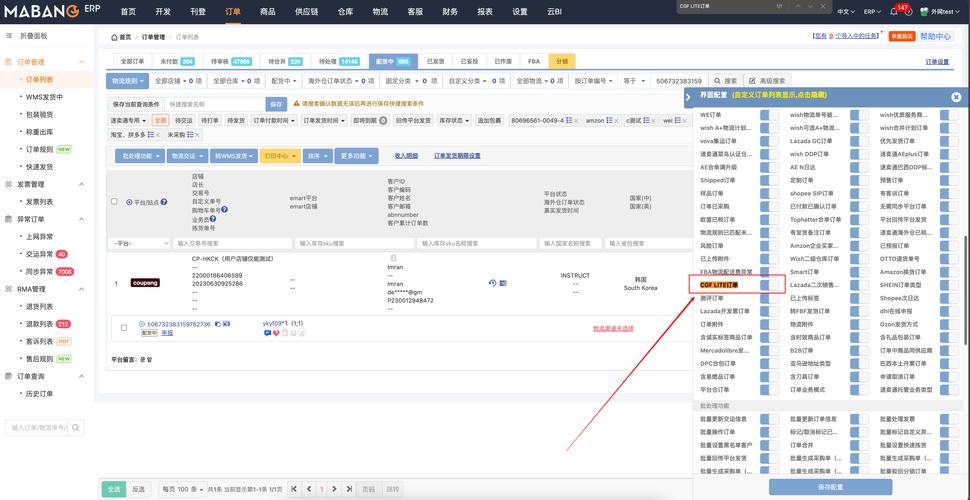Open the 更多功能 dropdown button

(356, 156)
